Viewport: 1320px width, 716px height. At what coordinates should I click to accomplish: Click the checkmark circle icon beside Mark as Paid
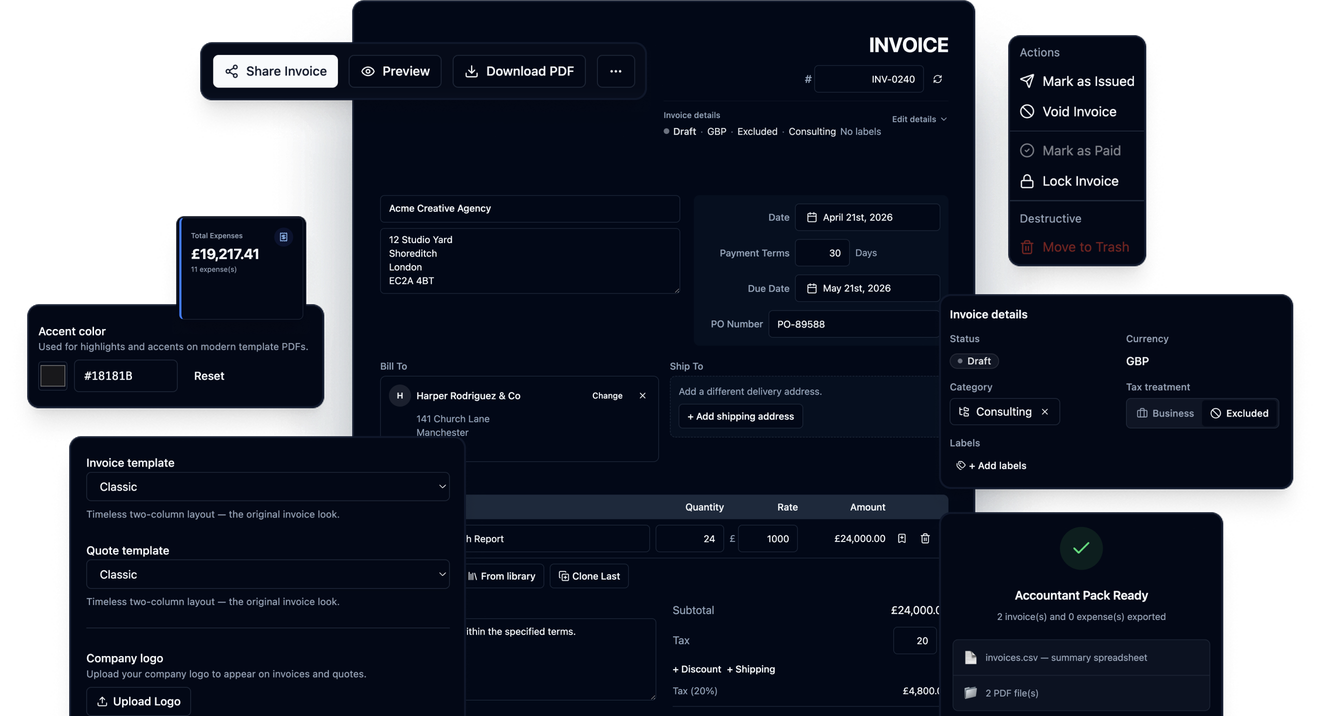coord(1027,150)
